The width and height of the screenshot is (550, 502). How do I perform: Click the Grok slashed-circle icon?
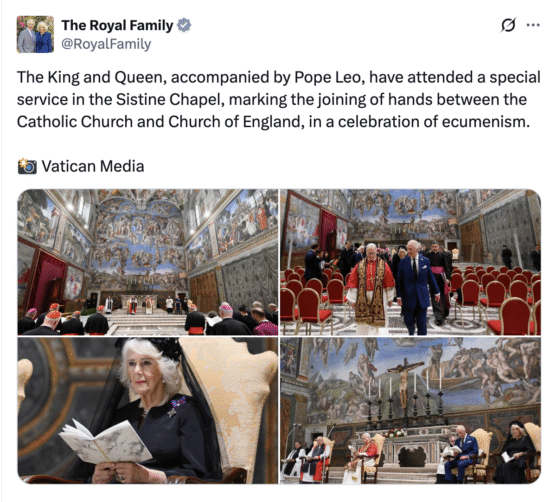508,25
